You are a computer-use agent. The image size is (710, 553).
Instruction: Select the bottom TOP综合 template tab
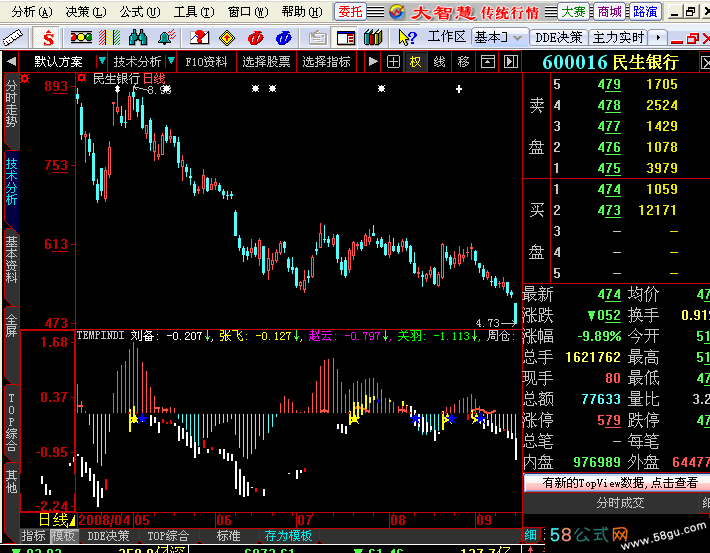168,536
